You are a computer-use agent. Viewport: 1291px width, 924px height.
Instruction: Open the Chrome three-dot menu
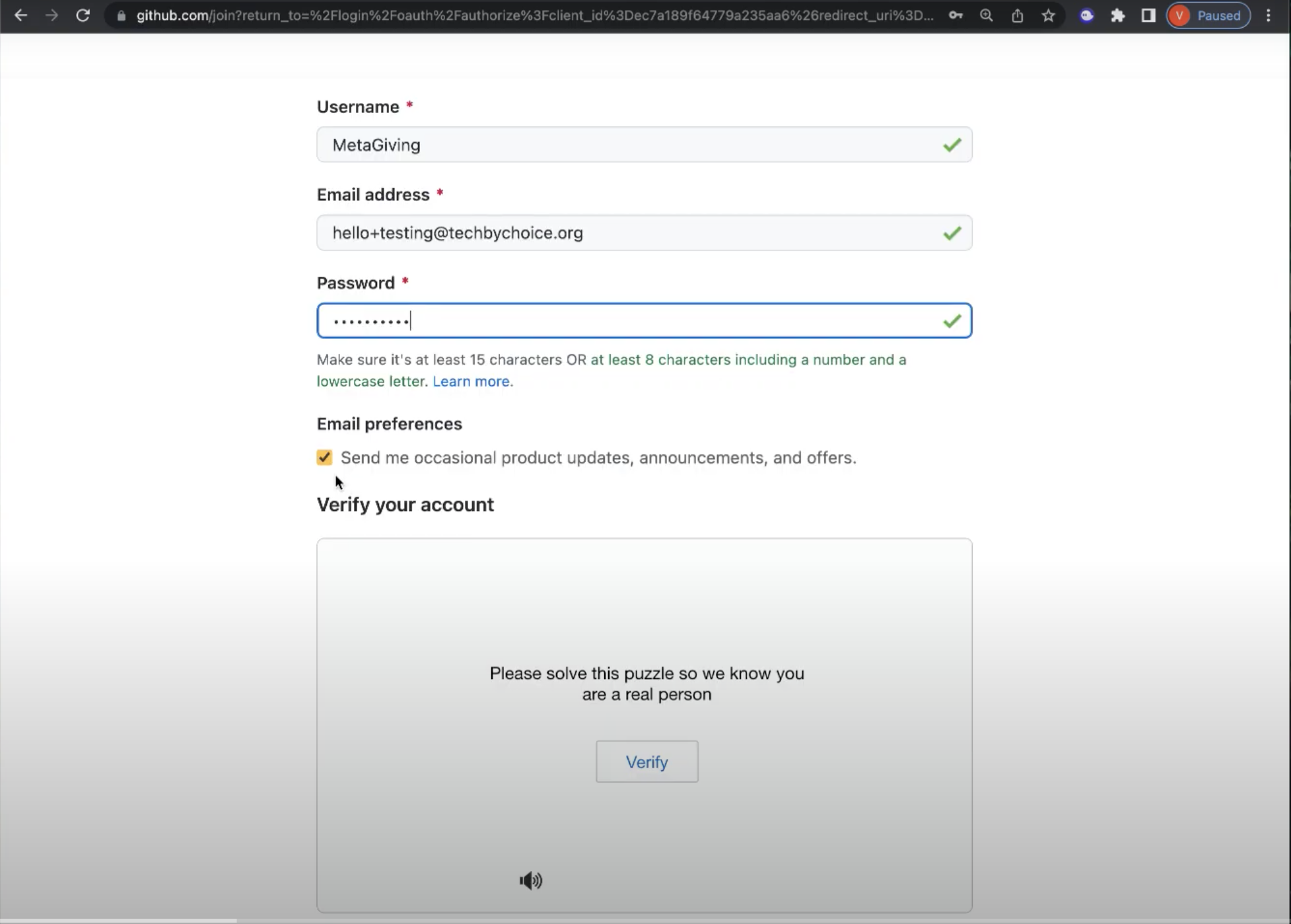[1269, 15]
